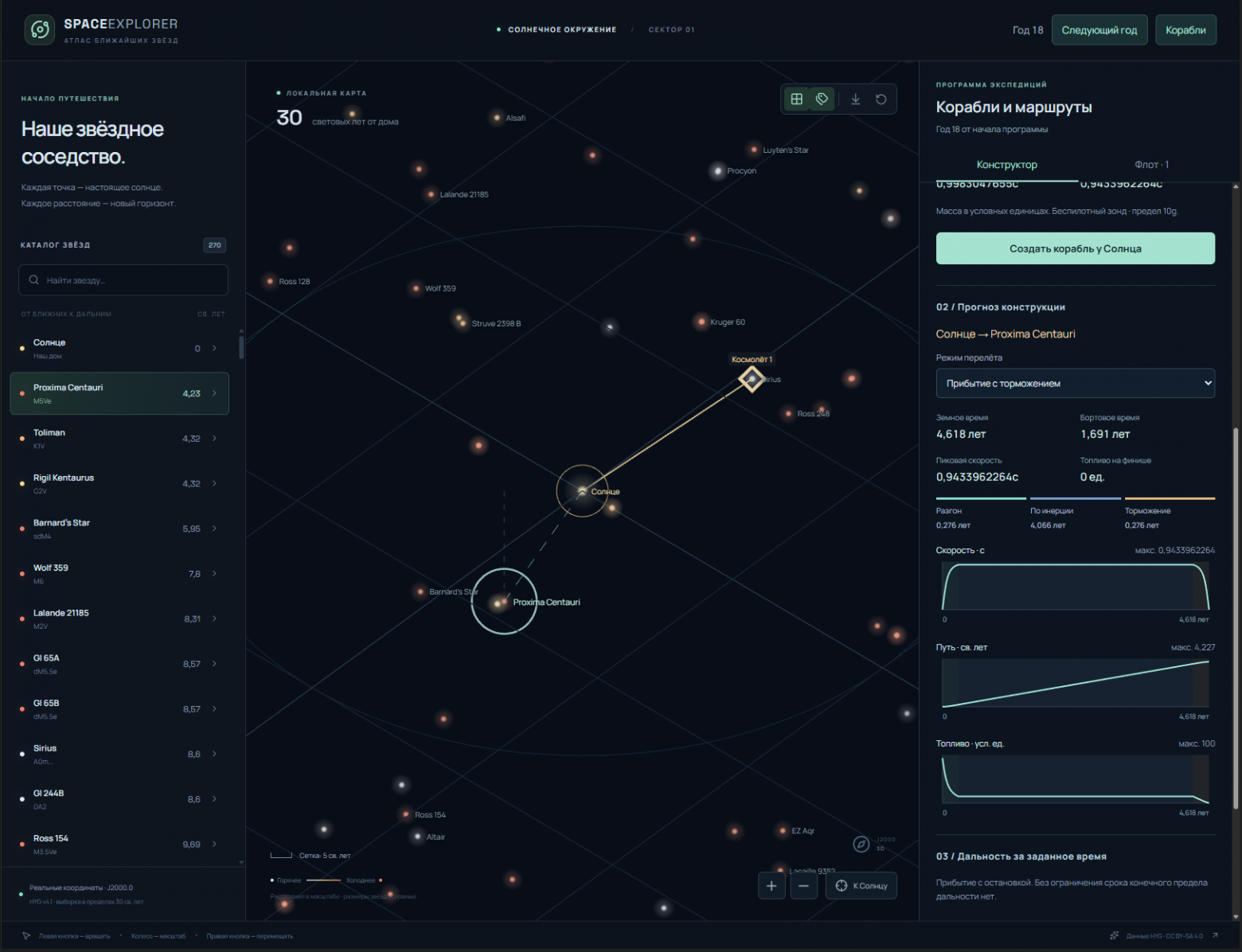
Task: Open the Режим перелёта dropdown
Action: (x=1076, y=383)
